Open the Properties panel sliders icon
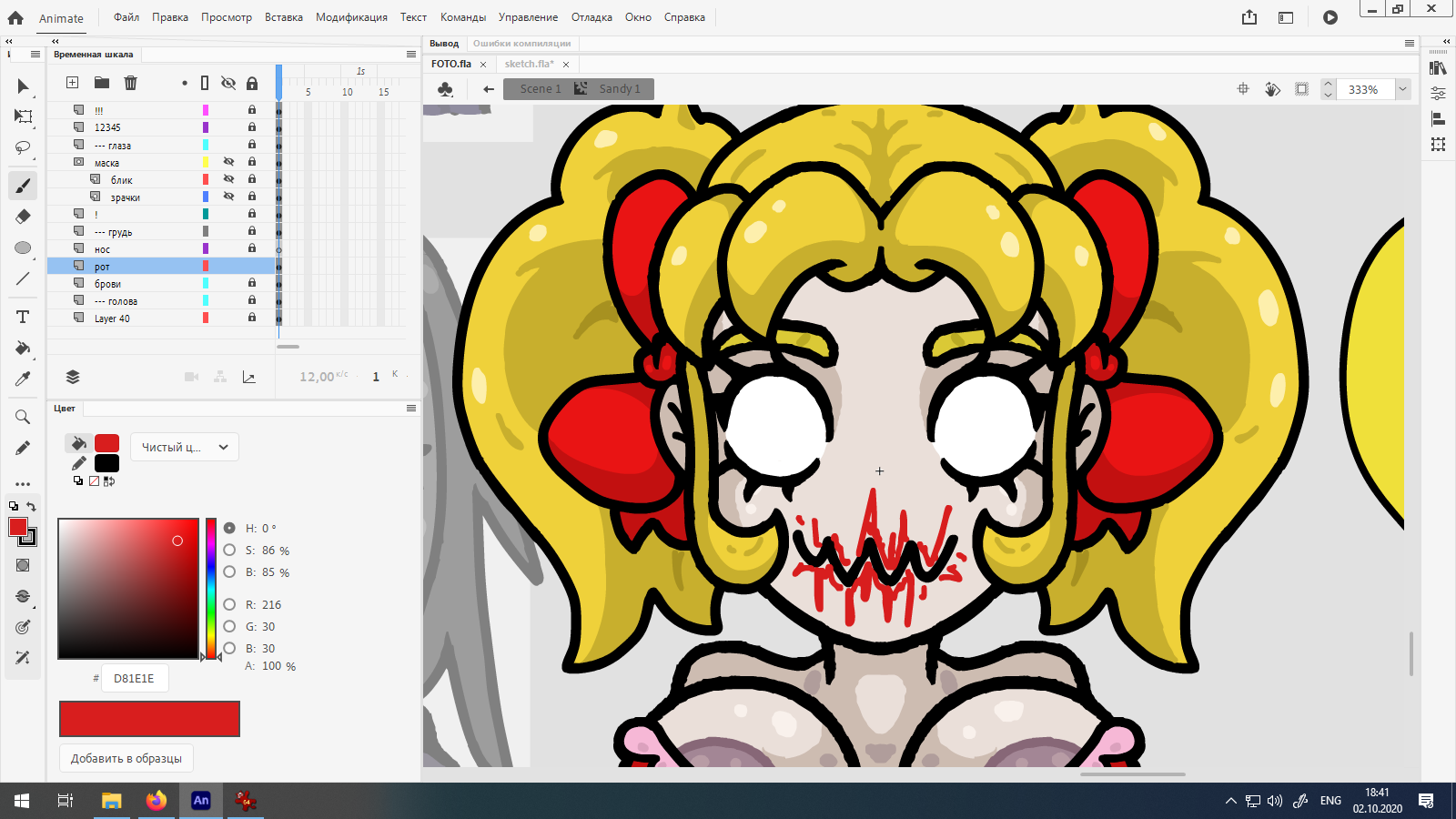 (1438, 94)
